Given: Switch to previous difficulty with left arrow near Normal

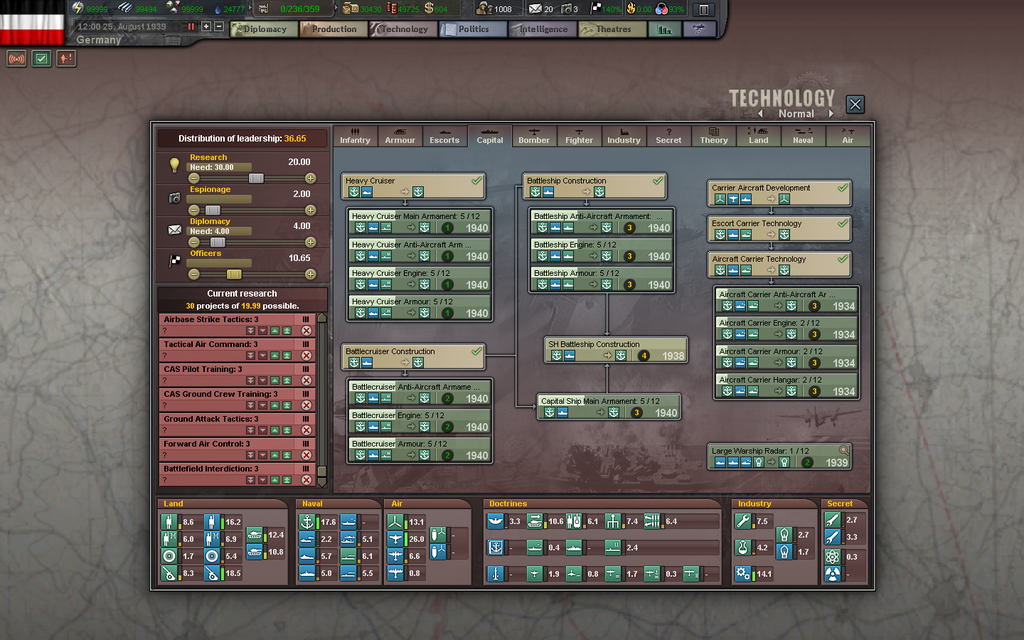Looking at the screenshot, I should 760,114.
